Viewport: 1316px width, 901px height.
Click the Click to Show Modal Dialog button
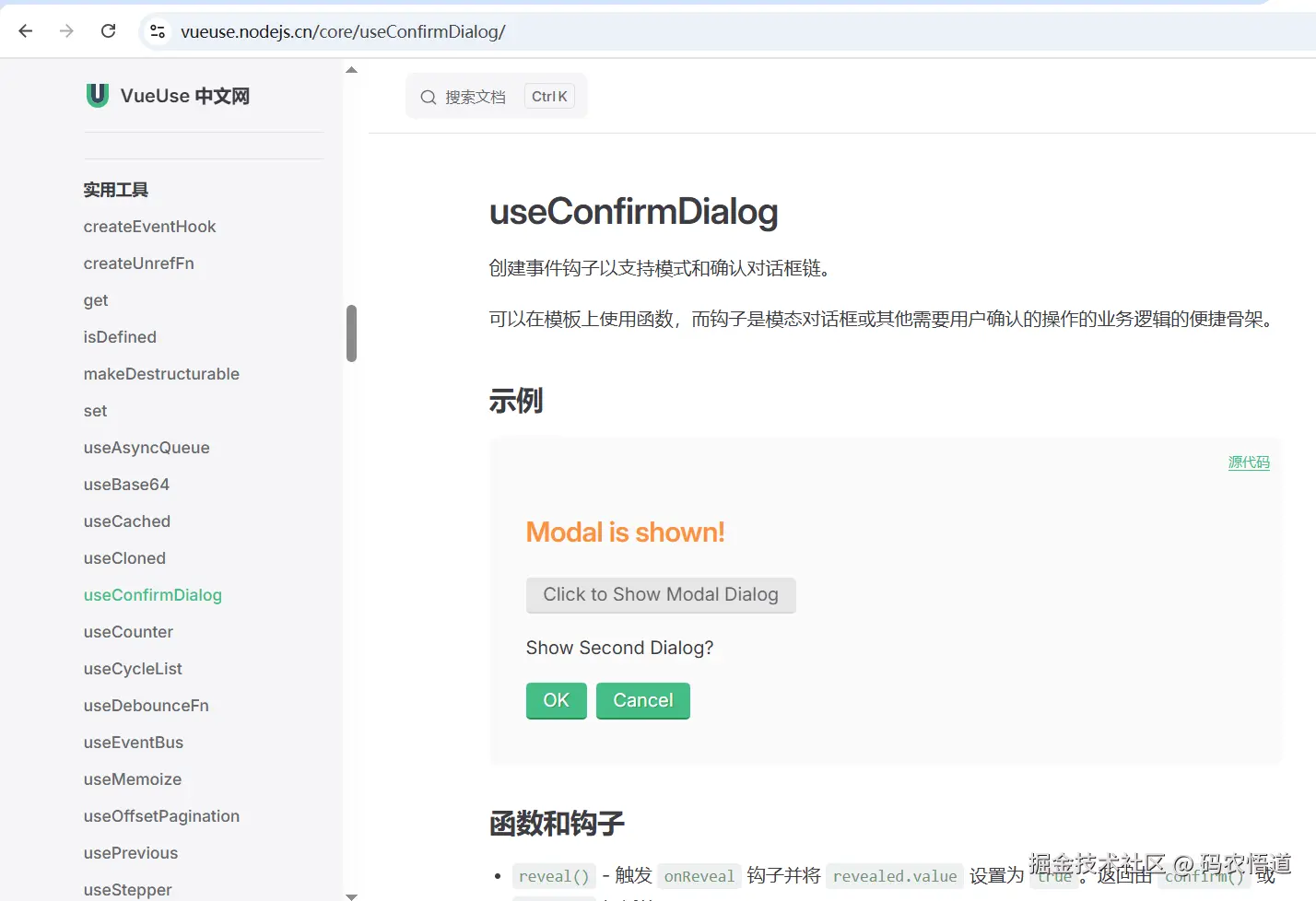(661, 595)
